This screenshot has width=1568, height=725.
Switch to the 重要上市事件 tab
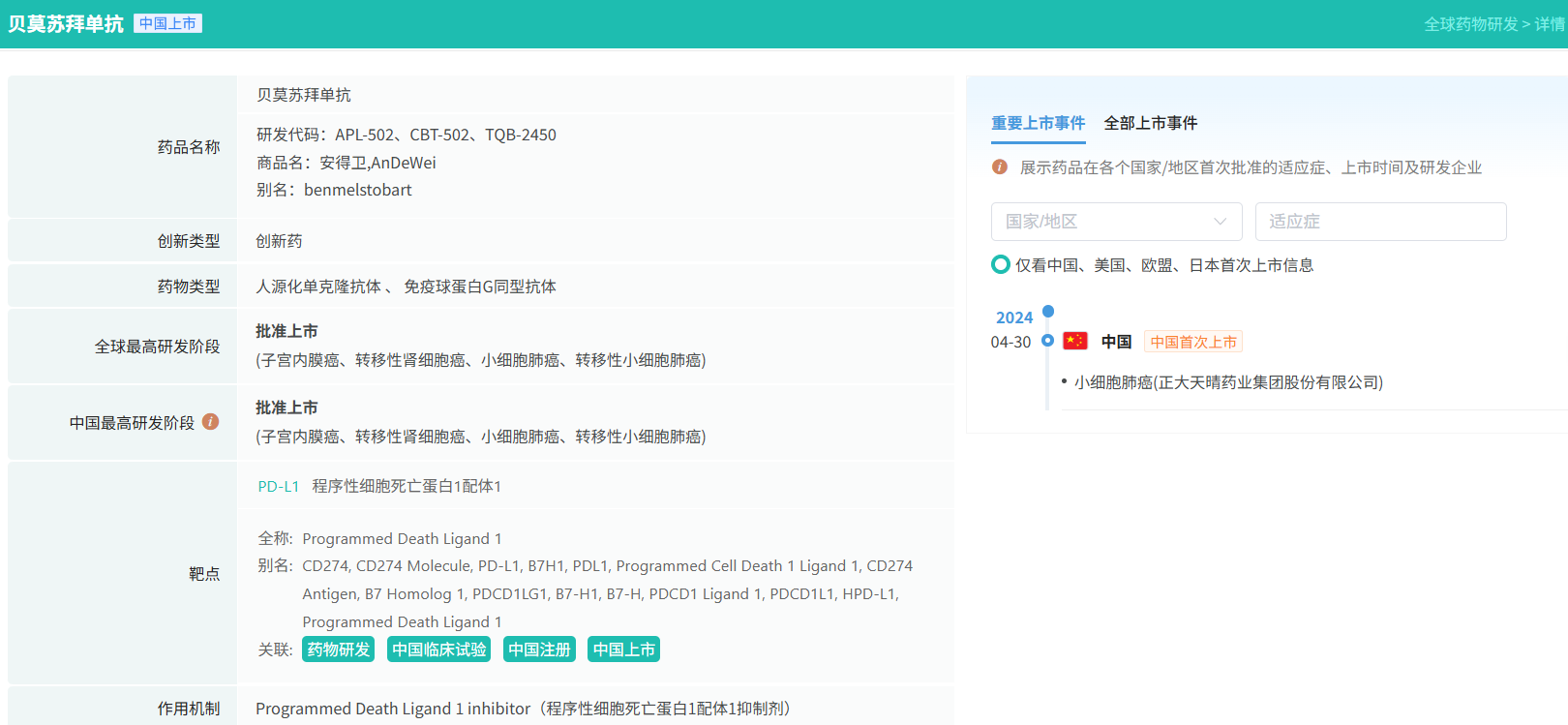[x=1038, y=123]
